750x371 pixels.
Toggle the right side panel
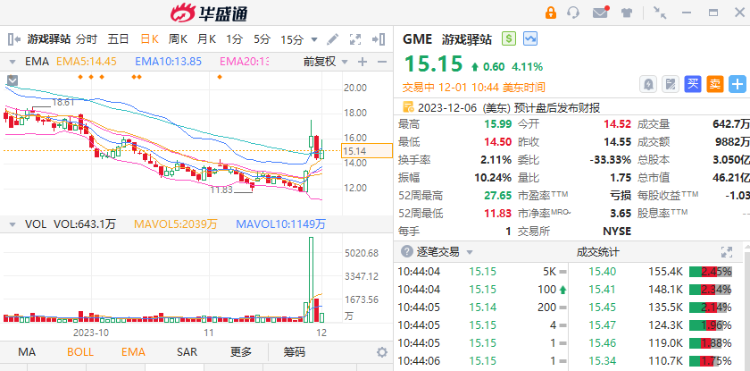pos(379,40)
